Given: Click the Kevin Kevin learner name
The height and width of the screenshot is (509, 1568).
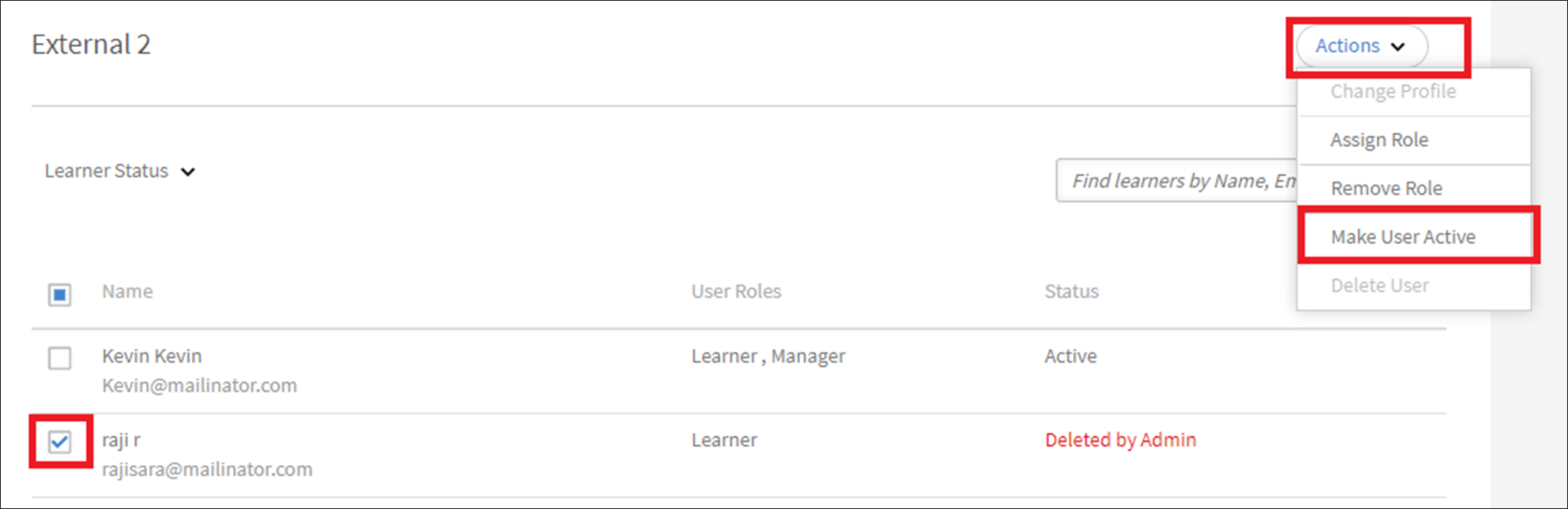Looking at the screenshot, I should 152,356.
